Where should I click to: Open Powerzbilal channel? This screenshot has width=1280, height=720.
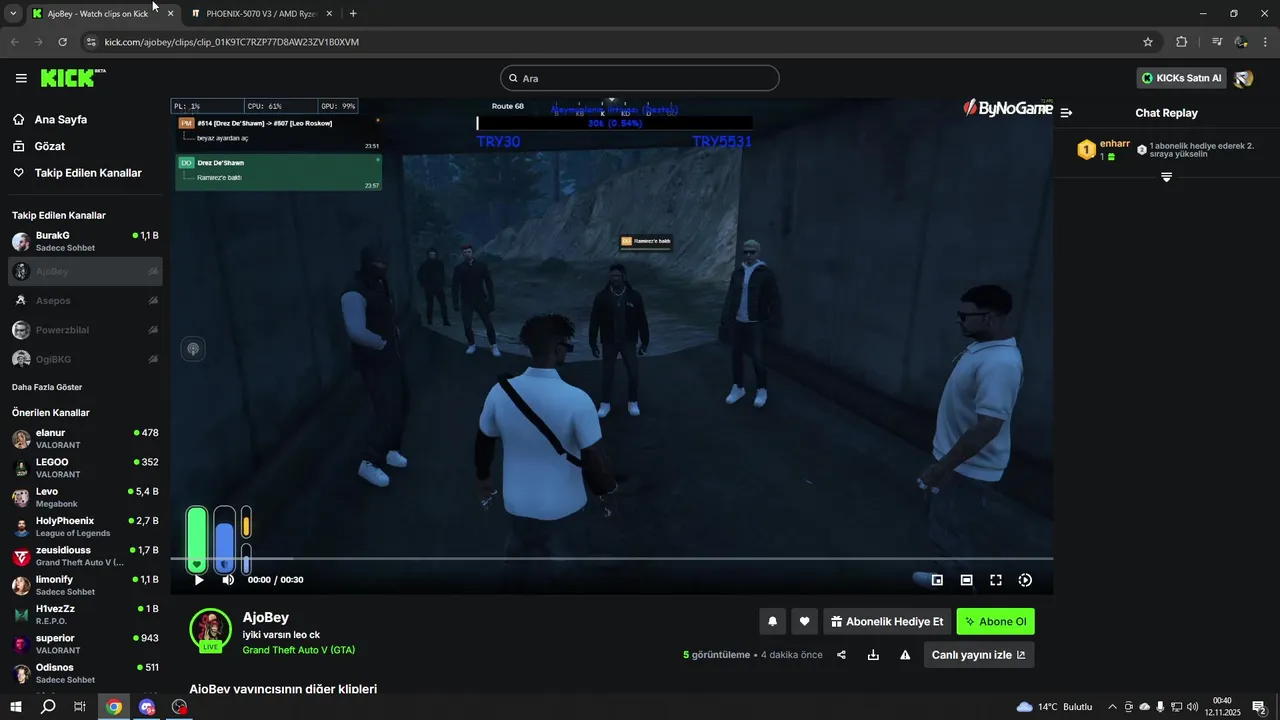pyautogui.click(x=85, y=330)
